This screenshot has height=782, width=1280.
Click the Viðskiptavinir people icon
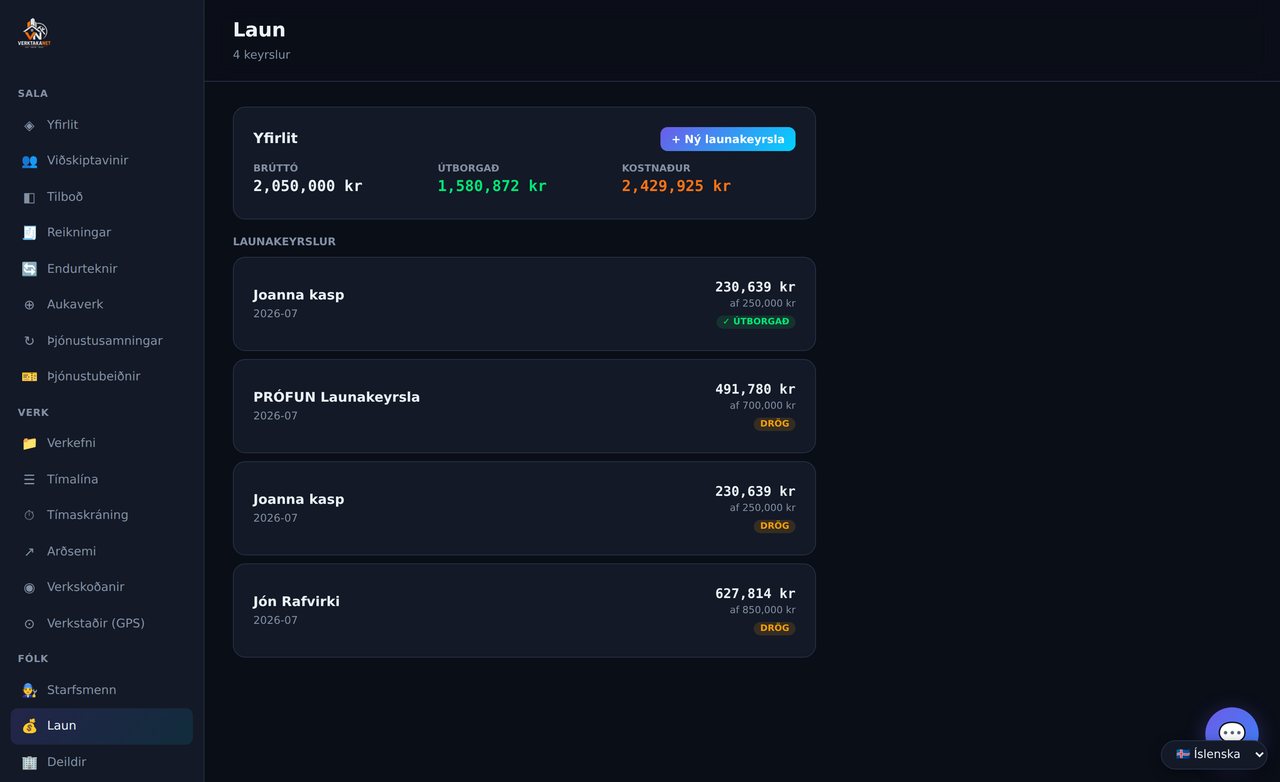click(x=29, y=161)
